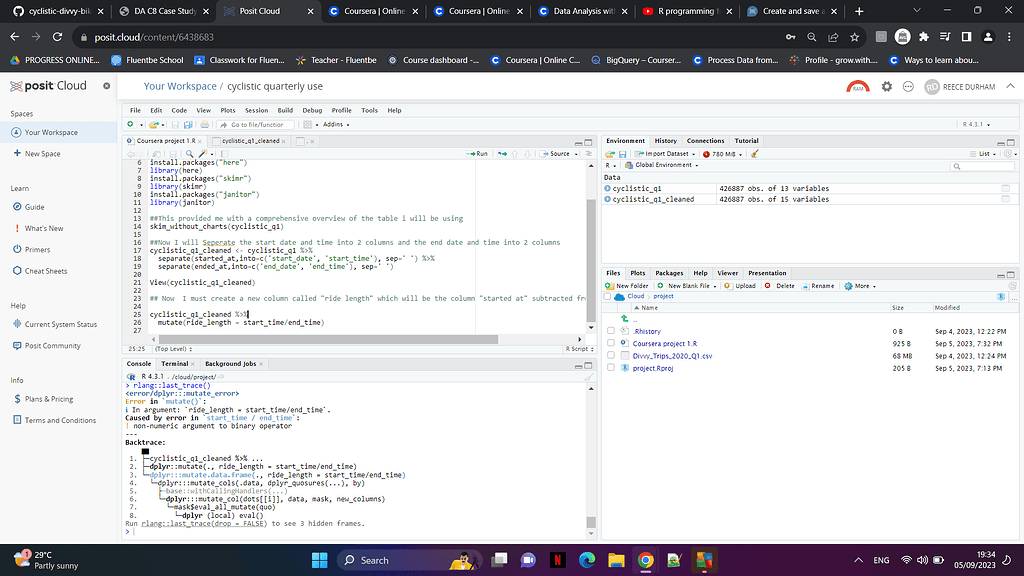Image resolution: width=1024 pixels, height=576 pixels.
Task: Open the Divvy_Trips_2020_Q1.csv file link
Action: click(x=672, y=356)
